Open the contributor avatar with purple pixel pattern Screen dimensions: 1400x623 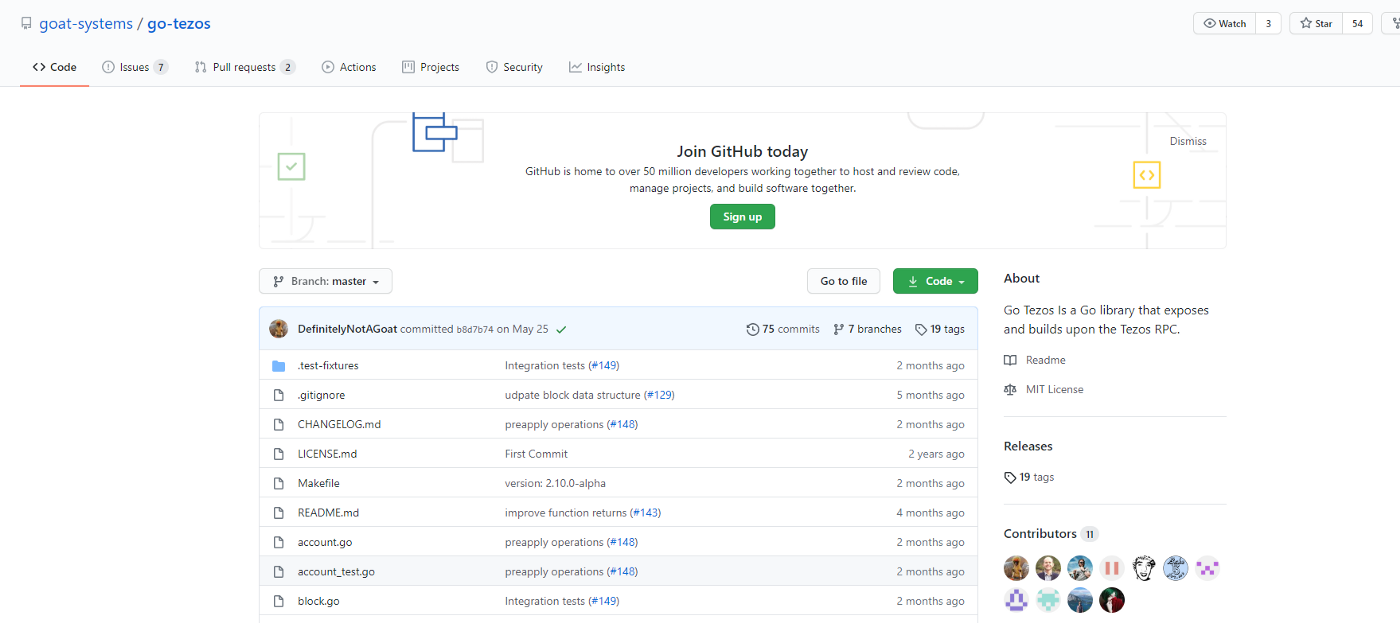coord(1208,568)
